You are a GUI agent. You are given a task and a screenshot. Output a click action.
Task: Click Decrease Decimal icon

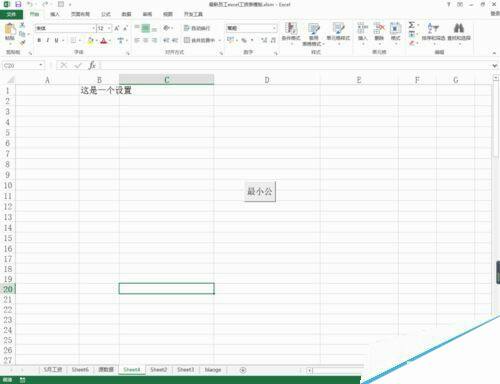(273, 40)
